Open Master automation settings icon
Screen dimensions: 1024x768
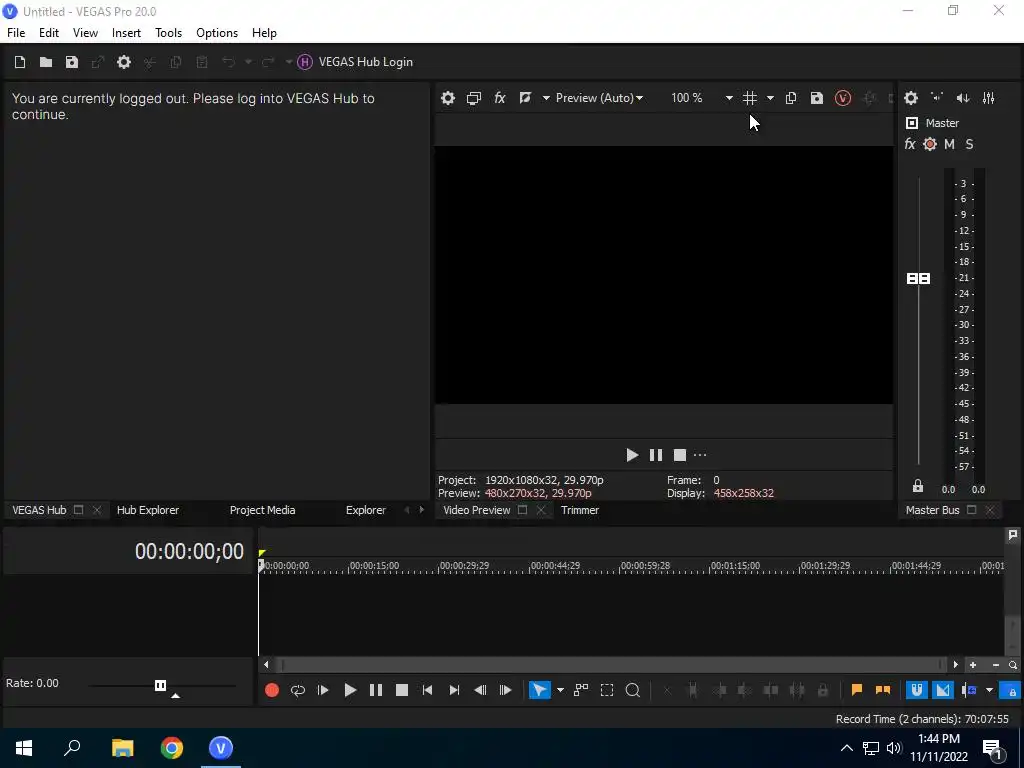pyautogui.click(x=930, y=144)
